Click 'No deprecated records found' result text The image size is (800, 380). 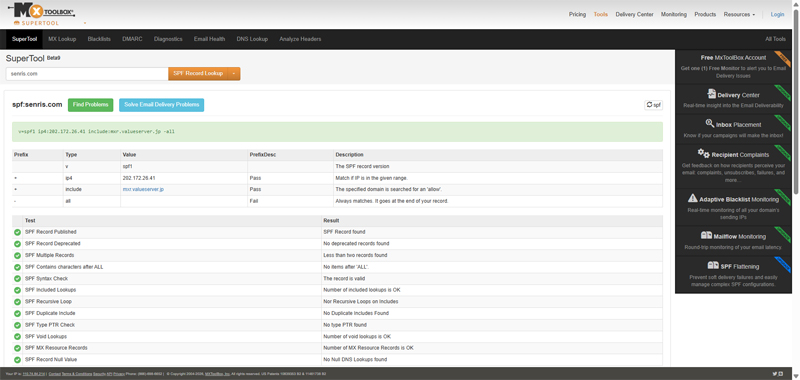pyautogui.click(x=356, y=244)
